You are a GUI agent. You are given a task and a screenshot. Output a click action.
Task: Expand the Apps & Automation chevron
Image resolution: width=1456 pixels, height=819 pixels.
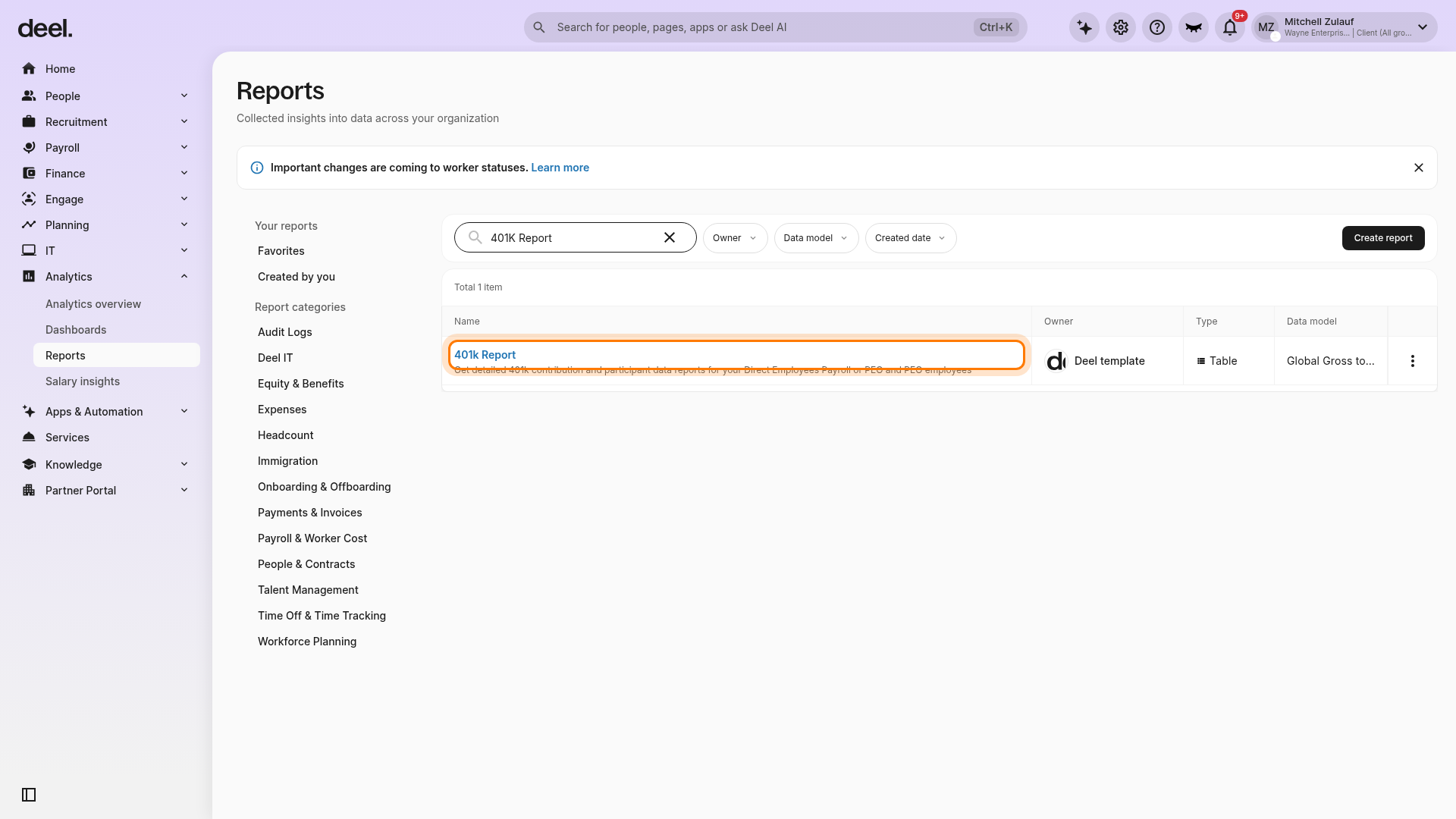(x=184, y=412)
